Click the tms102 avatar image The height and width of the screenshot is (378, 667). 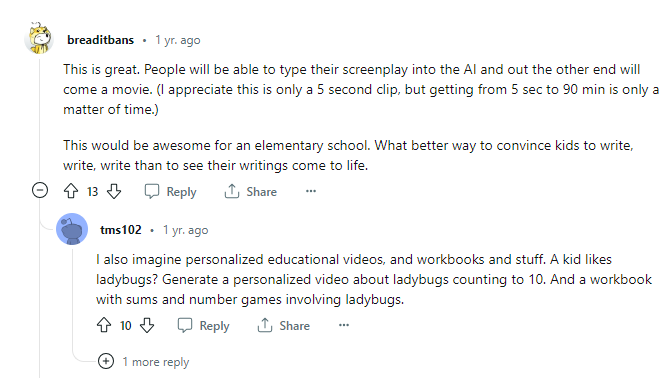click(72, 229)
